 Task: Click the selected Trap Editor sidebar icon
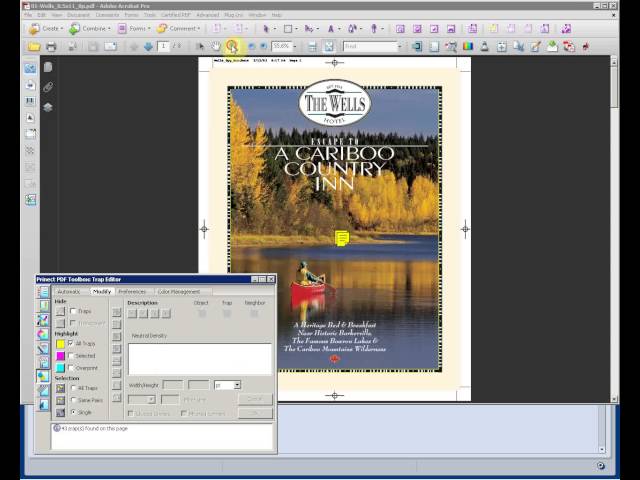43,376
